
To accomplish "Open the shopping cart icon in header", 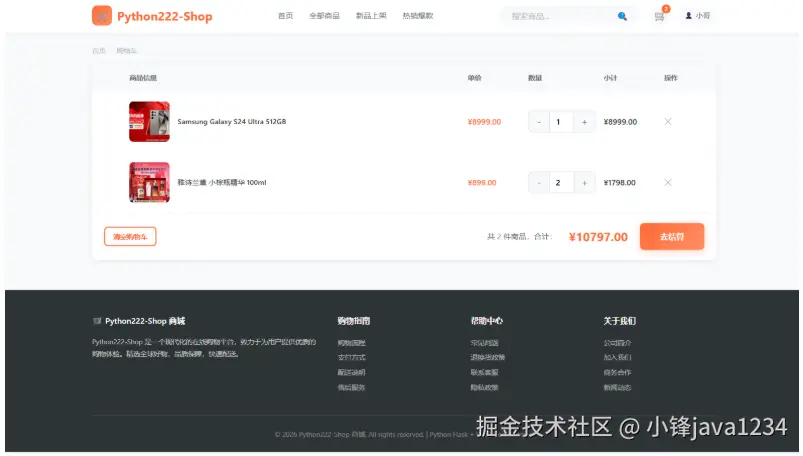I will [x=659, y=17].
